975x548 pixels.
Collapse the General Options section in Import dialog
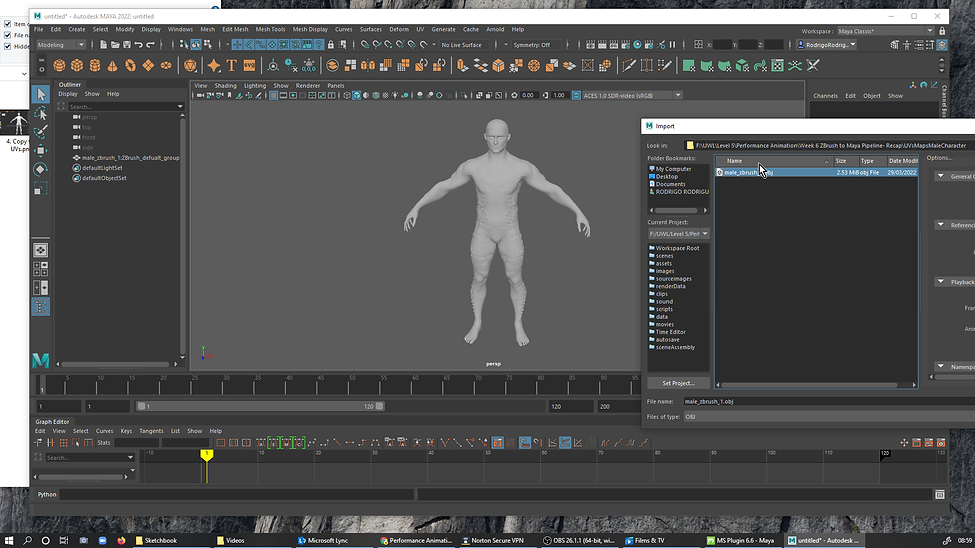click(941, 176)
